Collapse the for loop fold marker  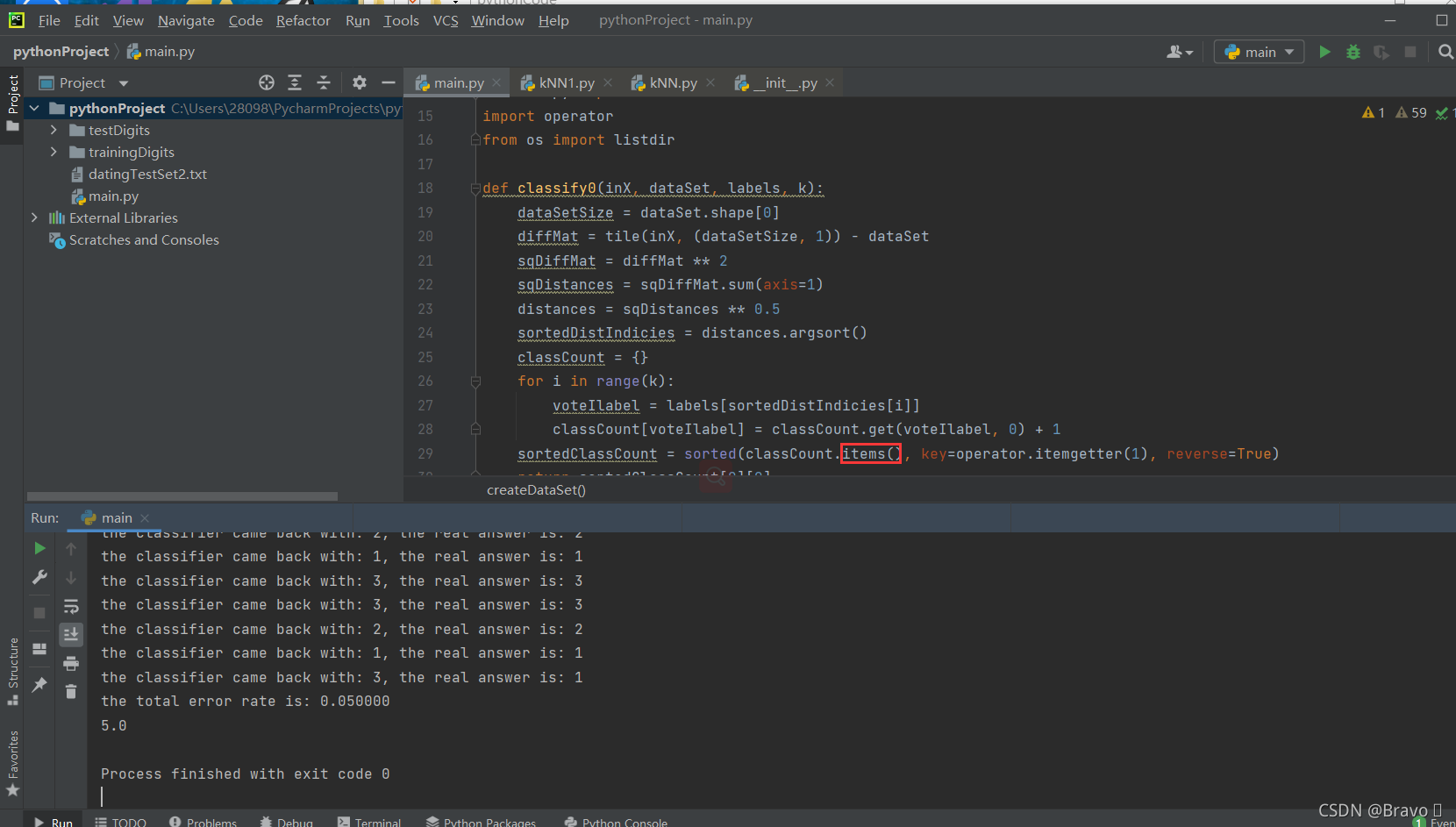pos(475,381)
